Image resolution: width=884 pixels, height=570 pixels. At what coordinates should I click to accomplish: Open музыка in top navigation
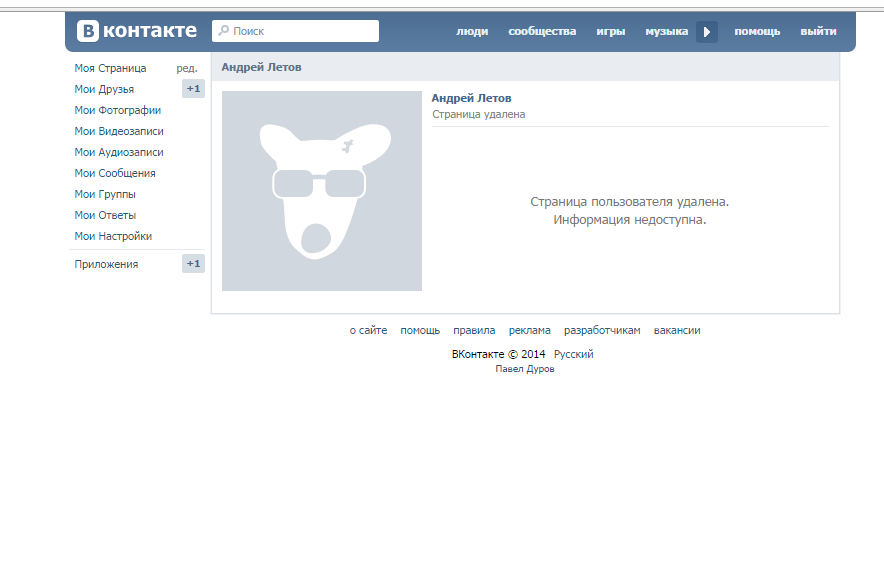point(666,32)
